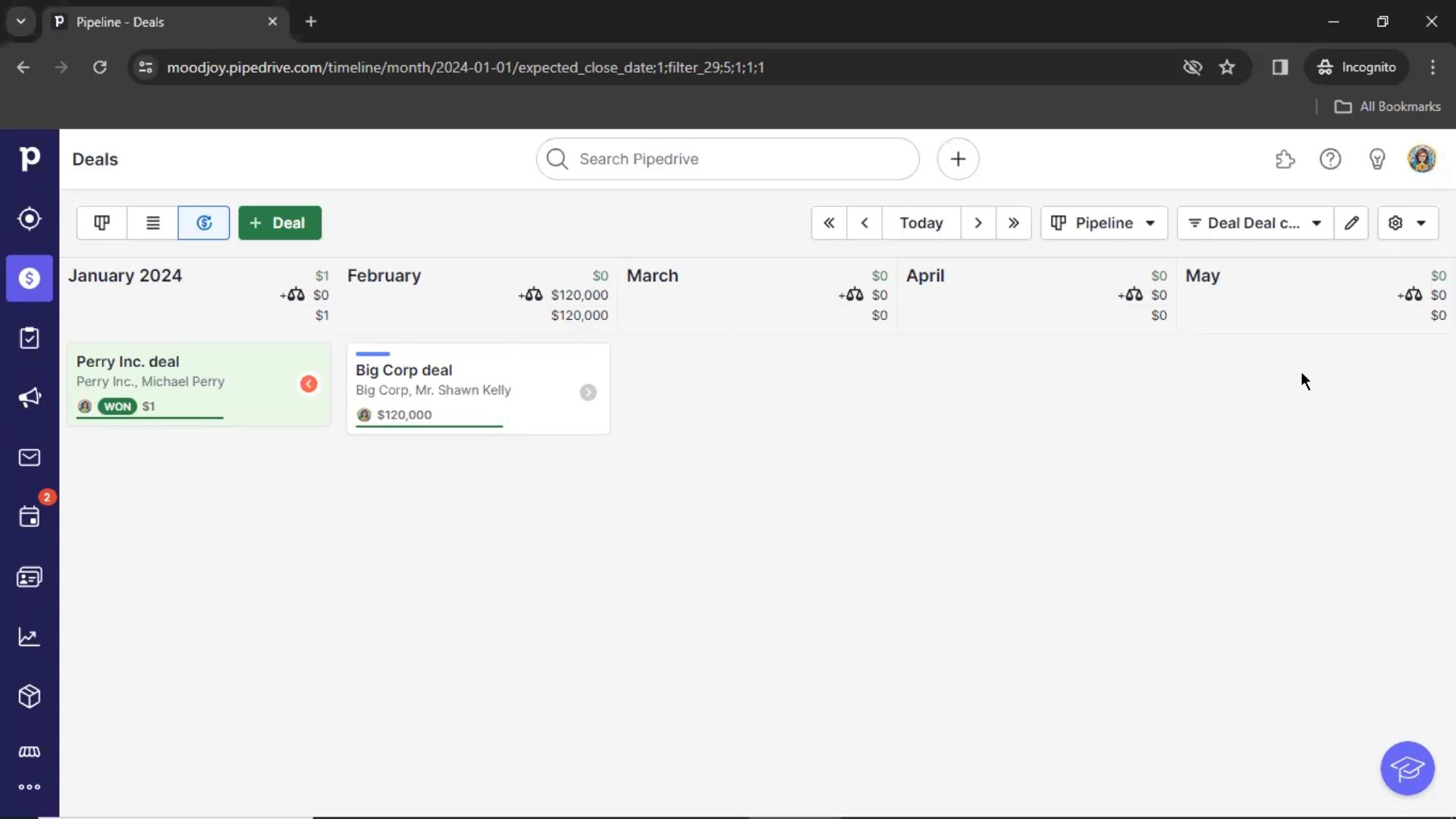The height and width of the screenshot is (819, 1456).
Task: Click the activities calendar icon
Action: (x=29, y=517)
